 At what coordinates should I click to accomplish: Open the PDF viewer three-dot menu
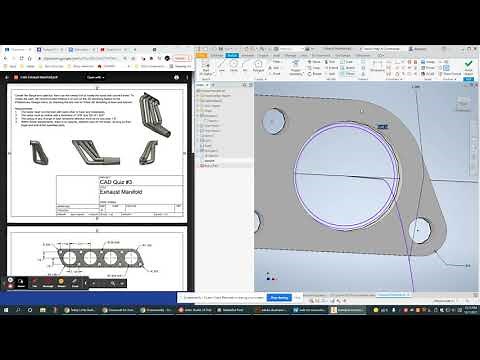pos(187,77)
